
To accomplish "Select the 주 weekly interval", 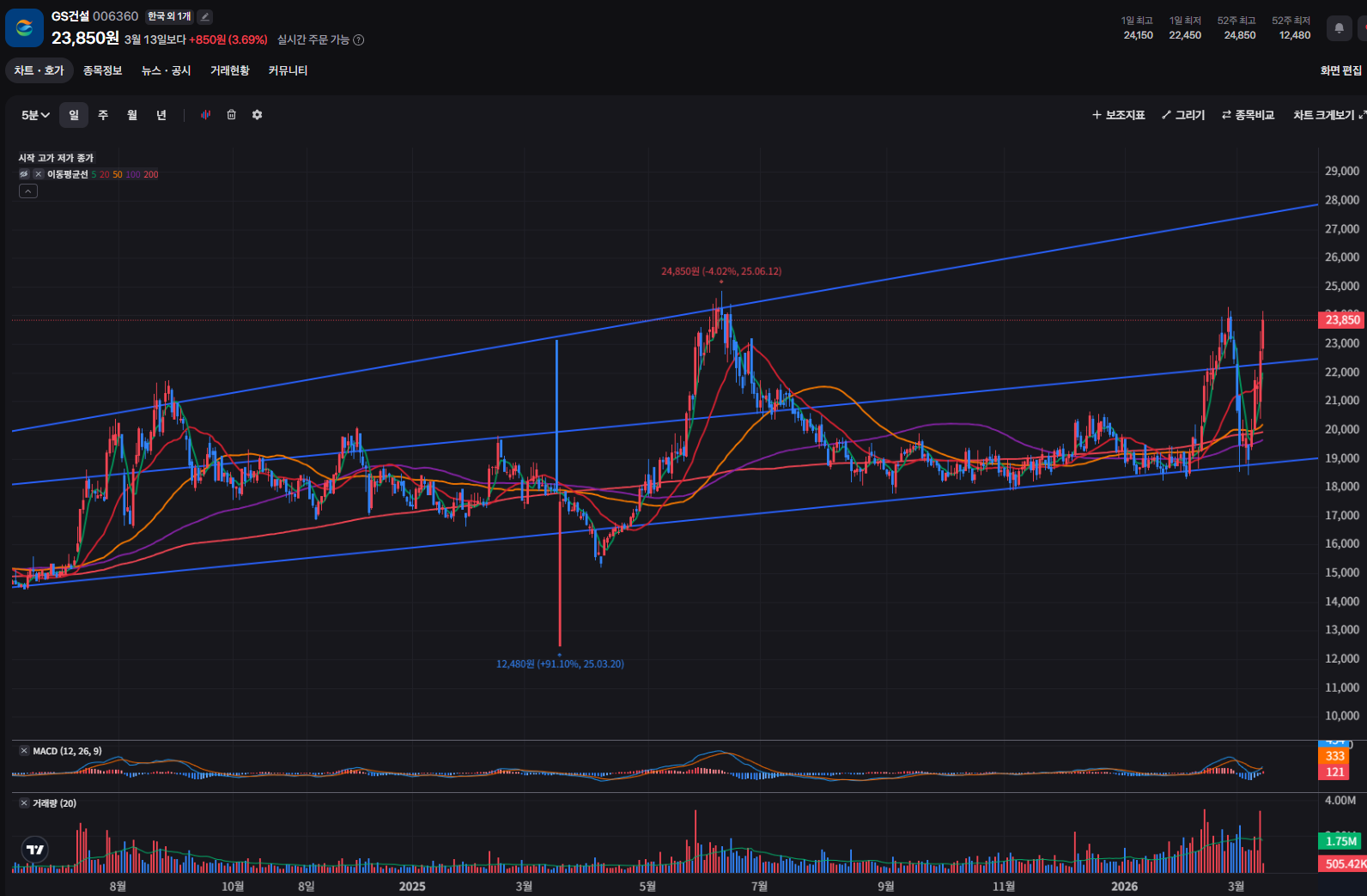I will (x=103, y=115).
